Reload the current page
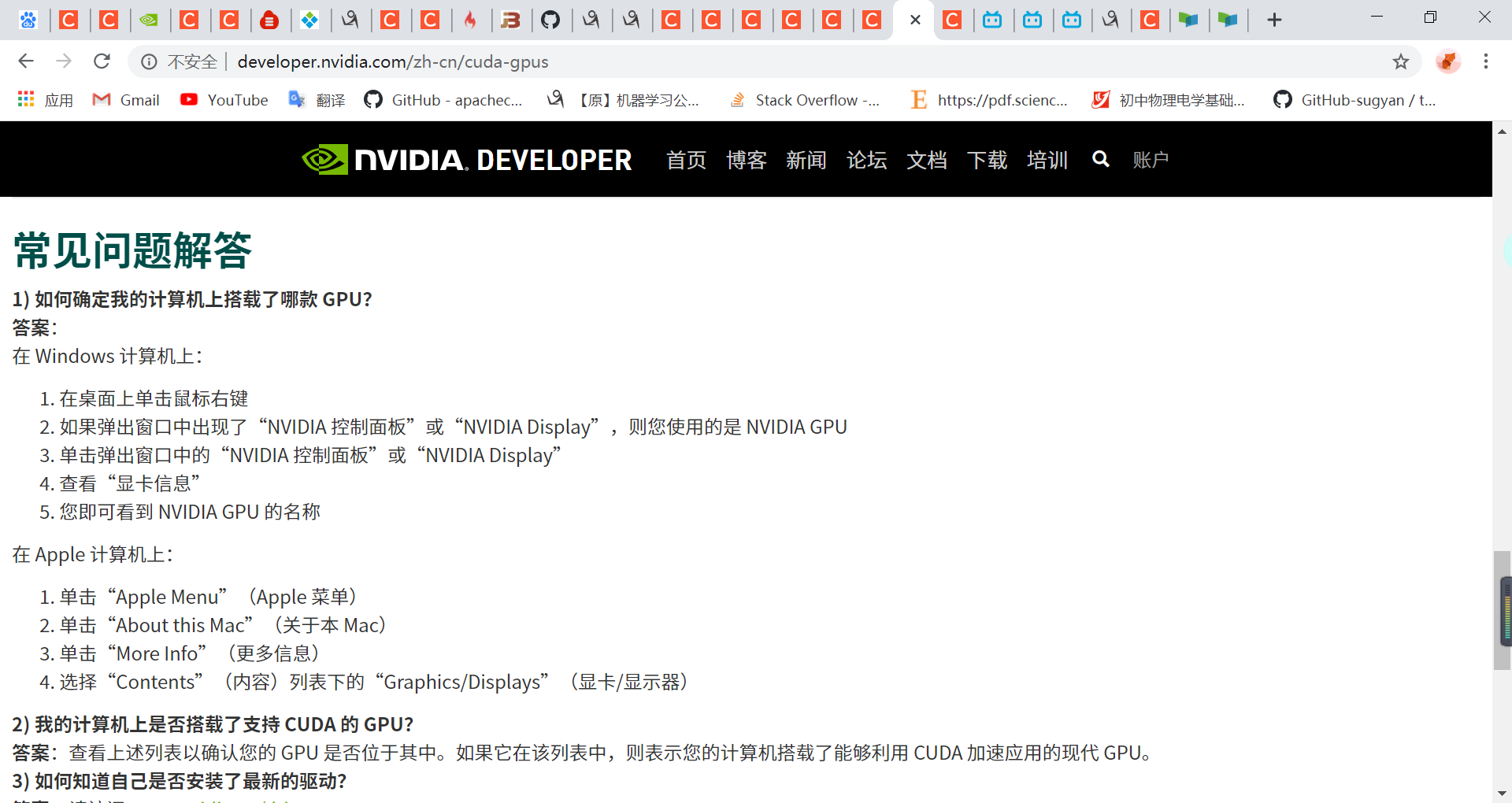This screenshot has height=803, width=1512. pos(102,61)
